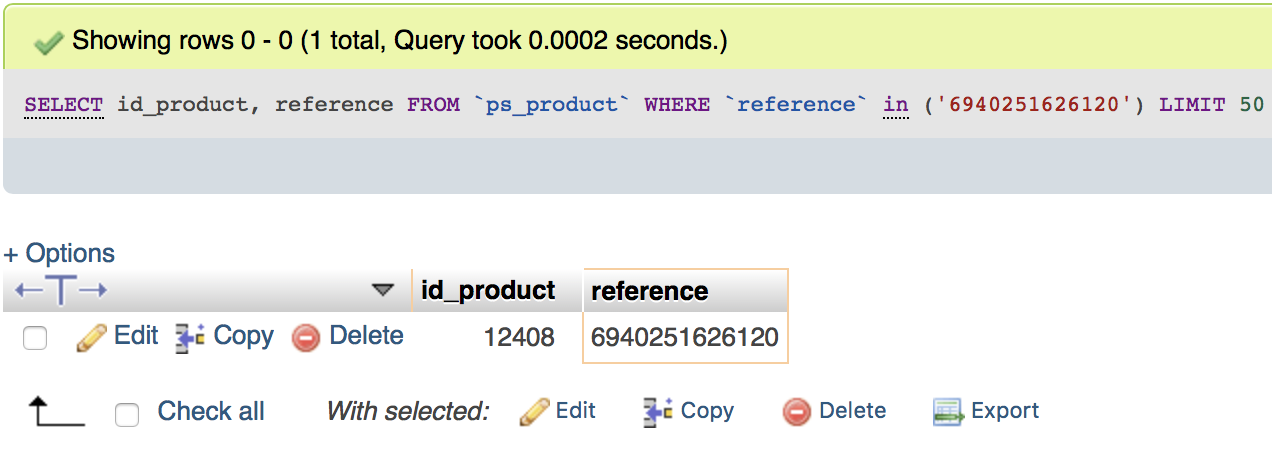
Task: Click the reference cell value 6940251626120
Action: (x=685, y=338)
